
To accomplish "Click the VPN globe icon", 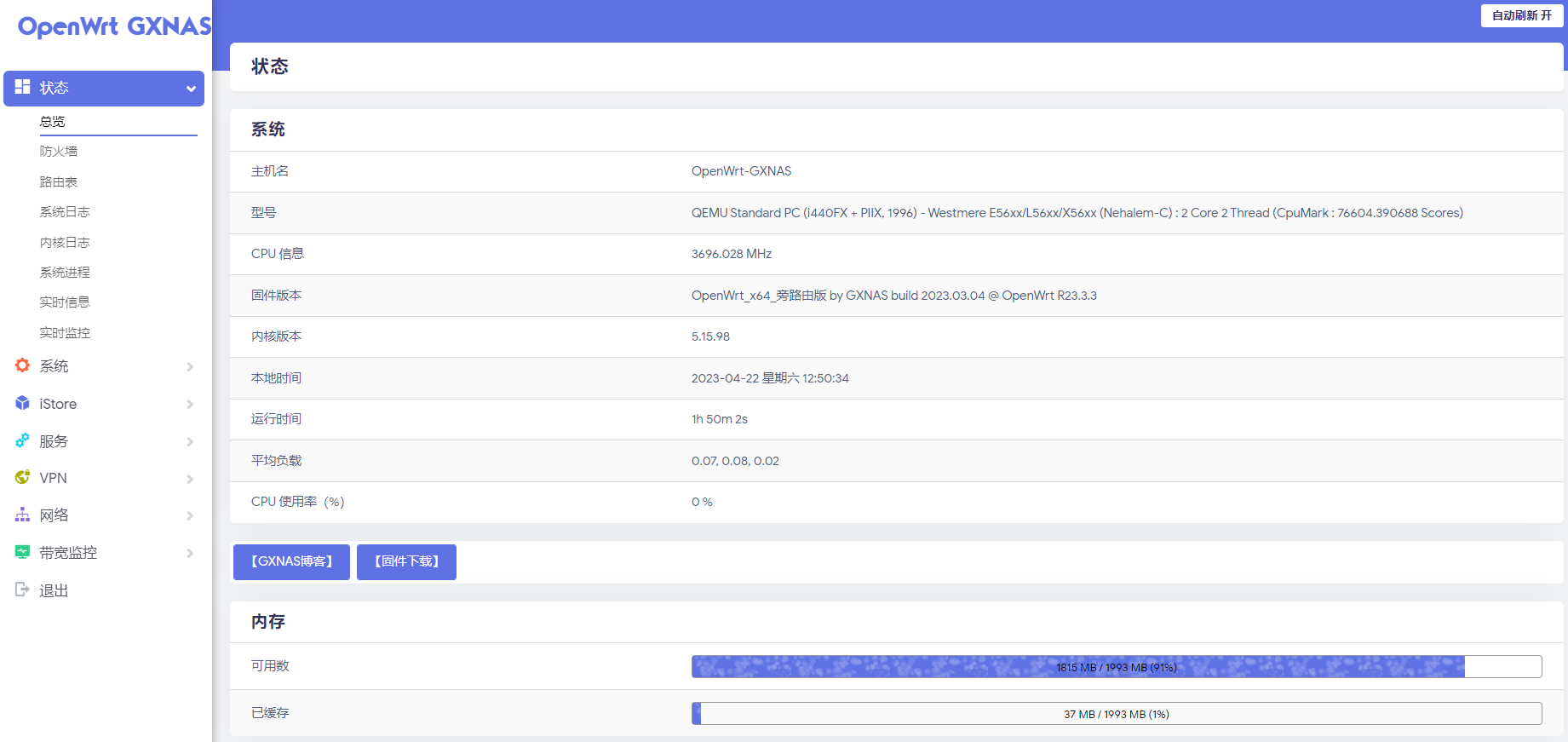I will [x=22, y=477].
